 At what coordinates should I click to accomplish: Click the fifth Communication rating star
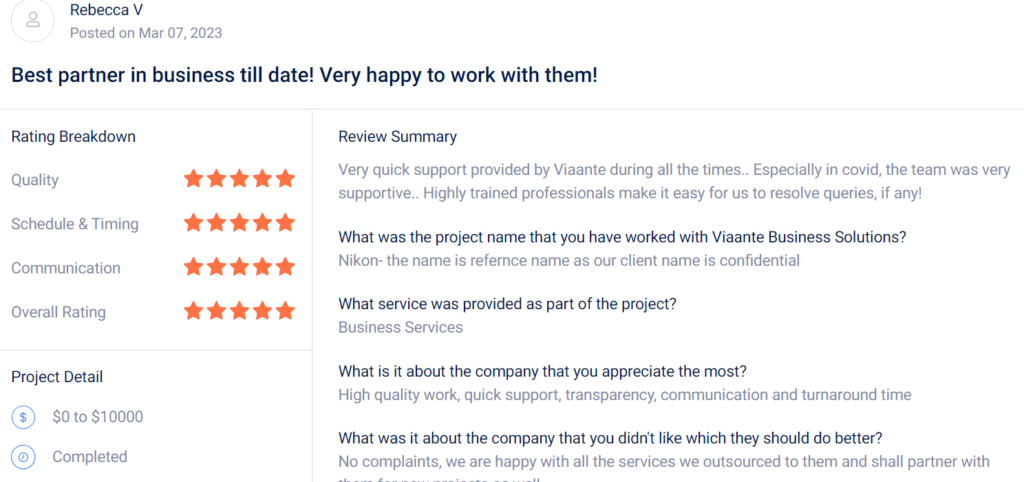tap(285, 267)
